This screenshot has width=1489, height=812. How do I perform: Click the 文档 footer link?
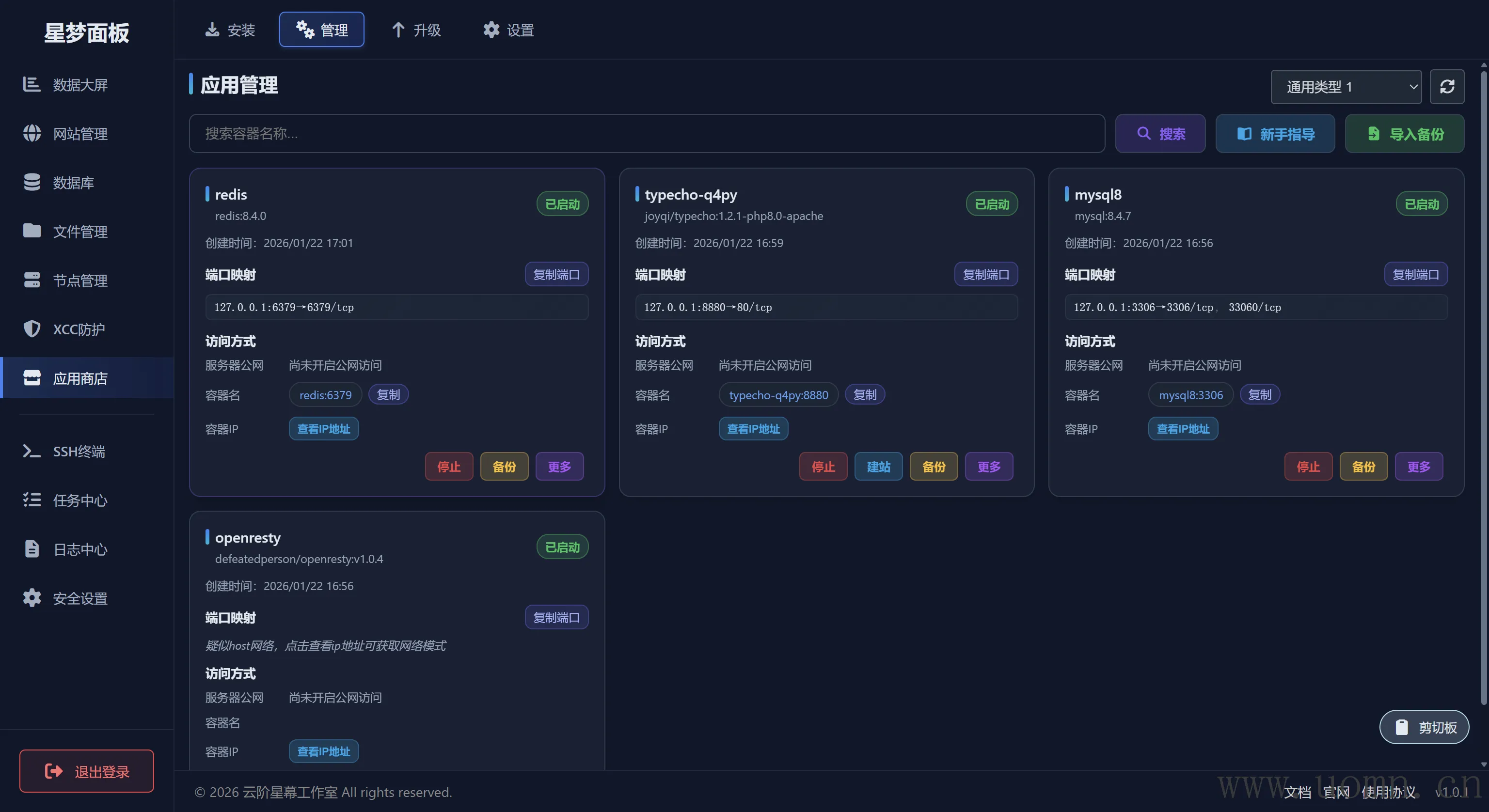coord(1297,792)
